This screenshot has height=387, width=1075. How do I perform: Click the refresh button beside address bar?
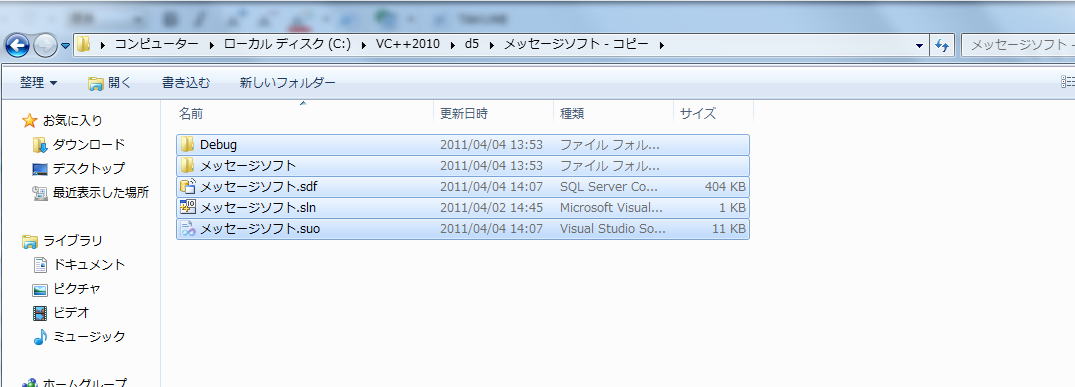942,45
